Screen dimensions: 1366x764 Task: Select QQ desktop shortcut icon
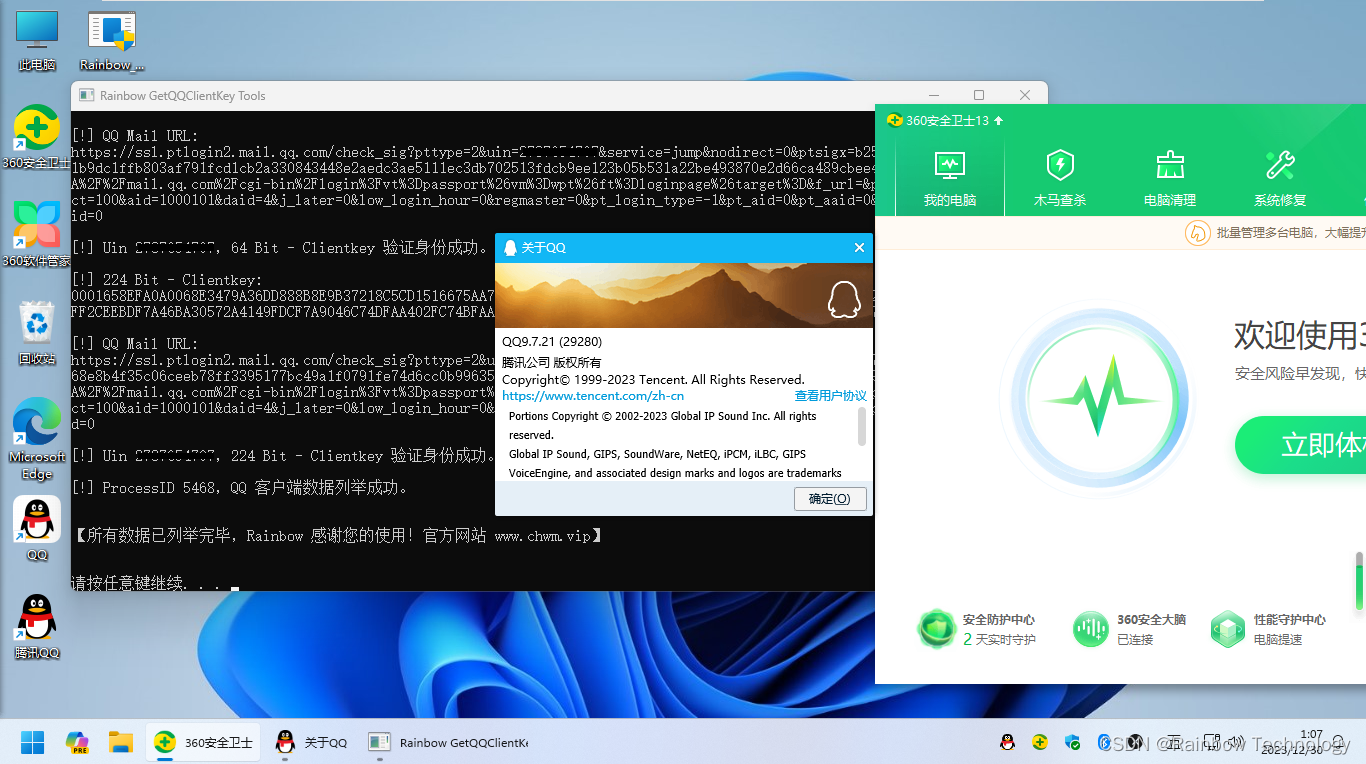(x=37, y=528)
